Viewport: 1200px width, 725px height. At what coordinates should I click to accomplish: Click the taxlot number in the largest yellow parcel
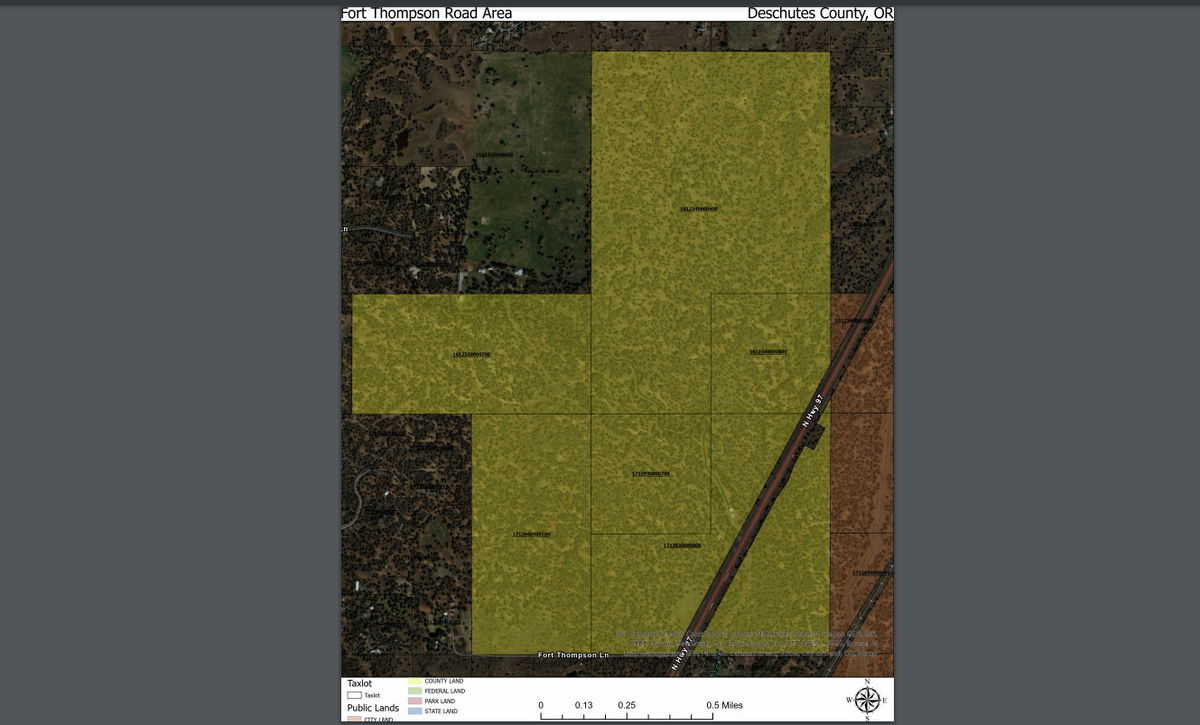698,209
